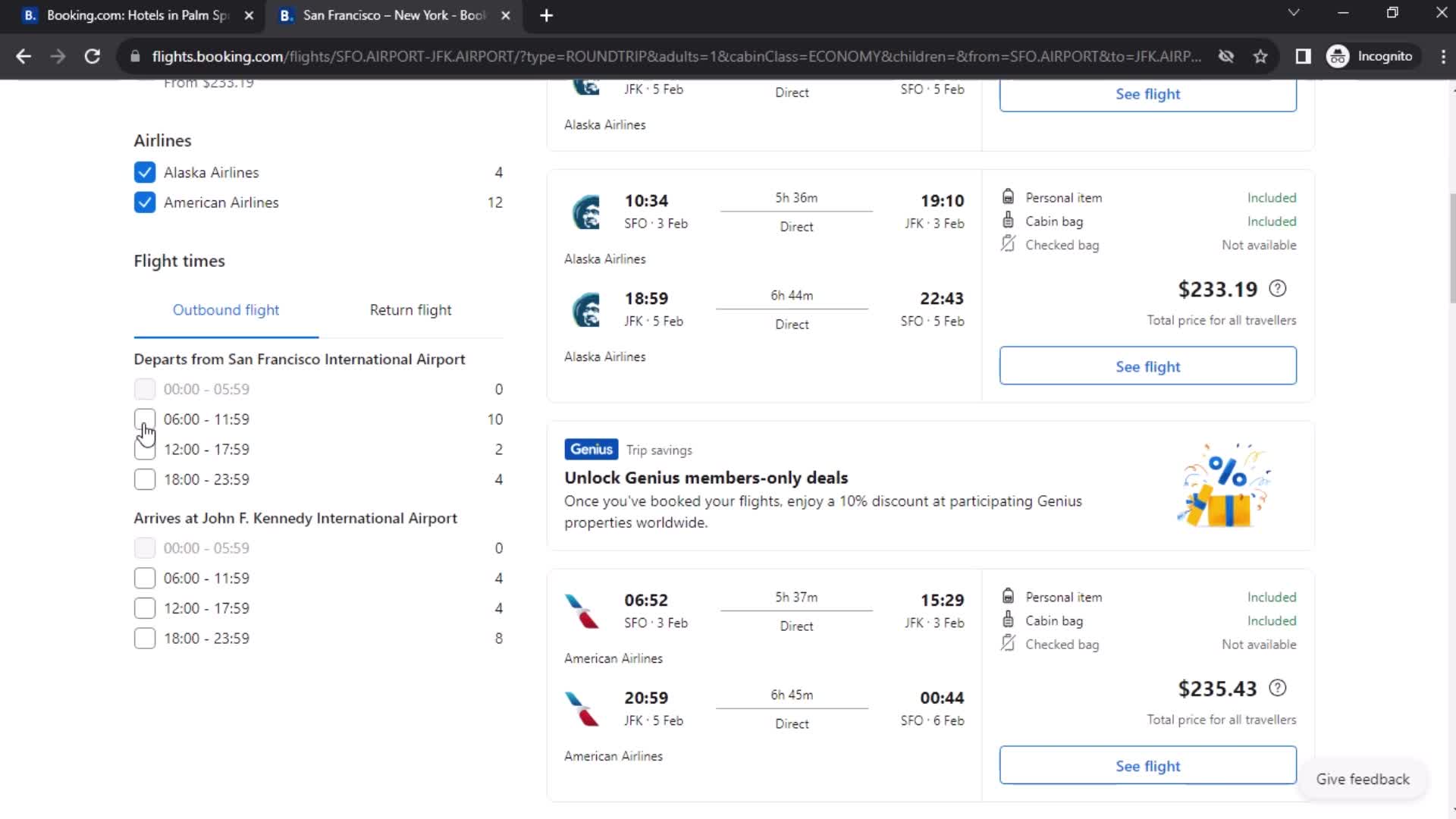Click the browser extensions icon

click(x=1303, y=56)
